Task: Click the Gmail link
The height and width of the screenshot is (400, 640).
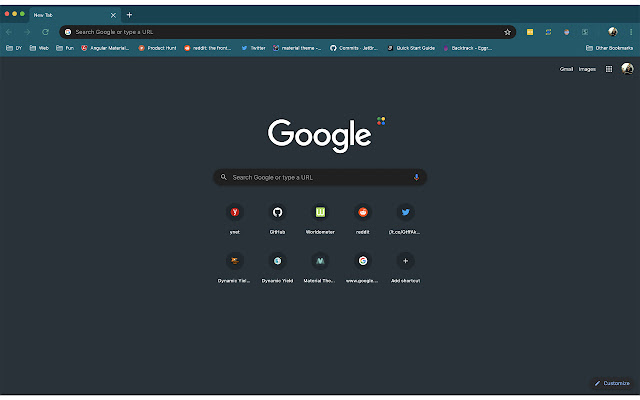Action: click(566, 69)
